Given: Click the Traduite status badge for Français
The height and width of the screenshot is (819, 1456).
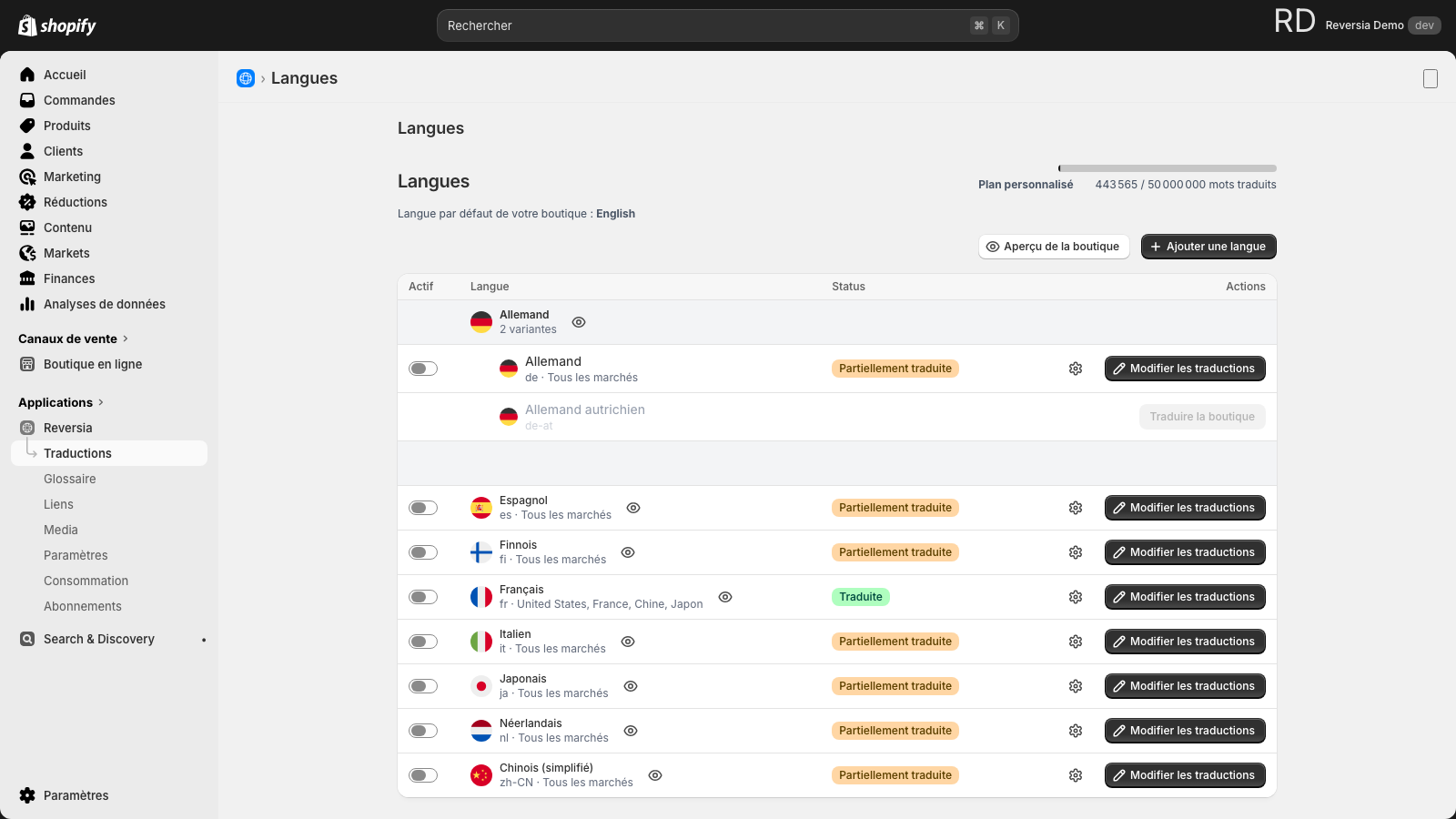Looking at the screenshot, I should click(x=861, y=597).
